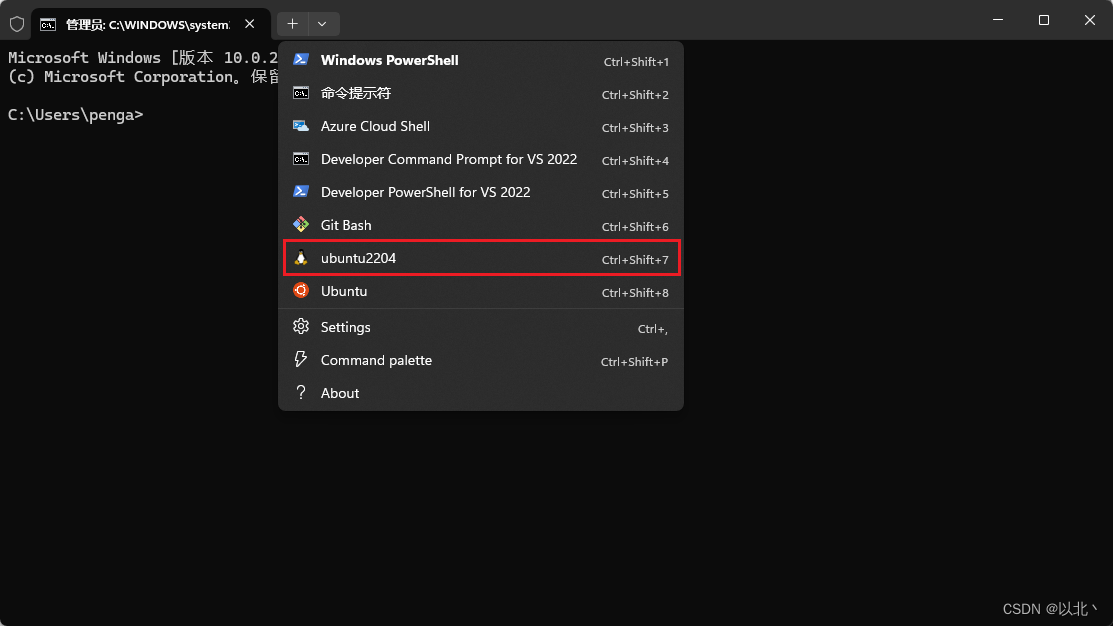
Task: Click the Azure Cloud Shell icon
Action: (301, 126)
